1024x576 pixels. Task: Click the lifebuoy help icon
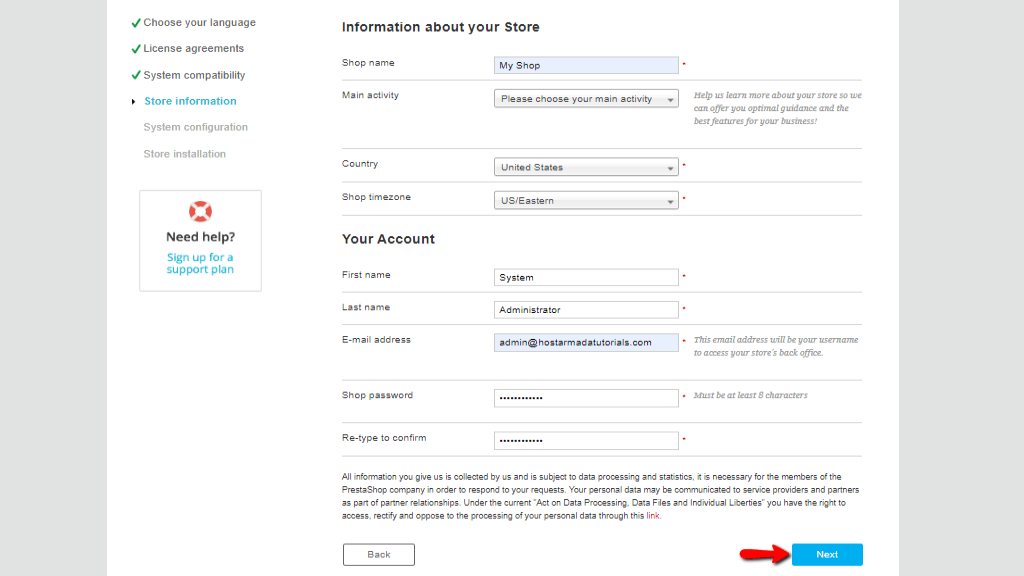pos(200,212)
